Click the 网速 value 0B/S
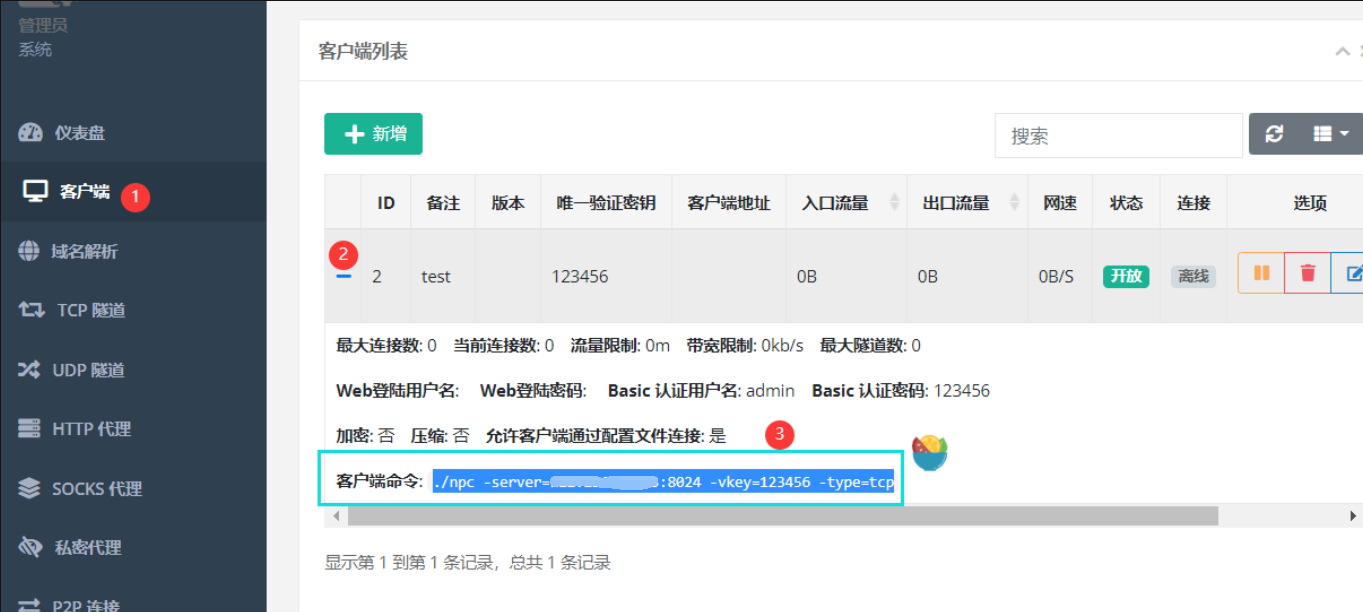The image size is (1363, 612). click(x=1056, y=277)
